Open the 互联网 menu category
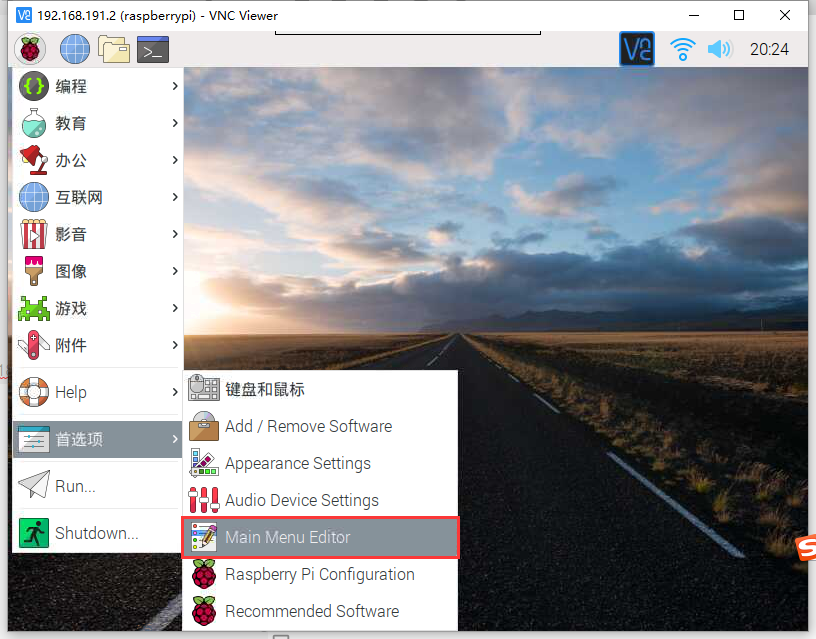Image resolution: width=816 pixels, height=639 pixels. click(x=97, y=197)
